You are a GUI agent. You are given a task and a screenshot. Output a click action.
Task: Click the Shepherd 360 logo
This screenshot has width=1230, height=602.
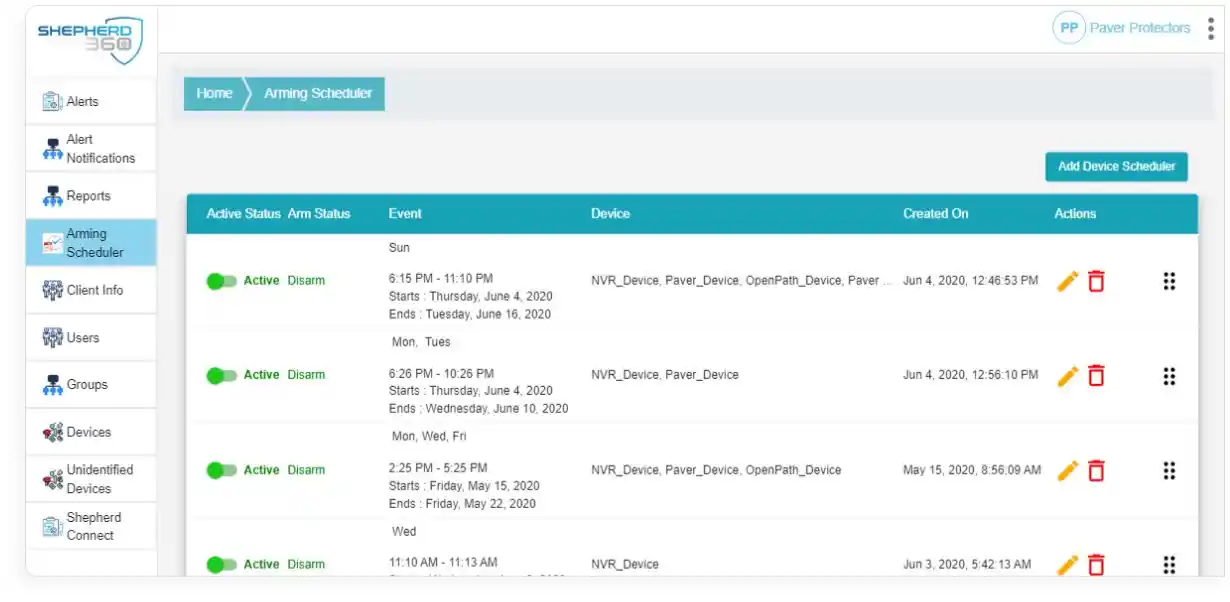[90, 40]
